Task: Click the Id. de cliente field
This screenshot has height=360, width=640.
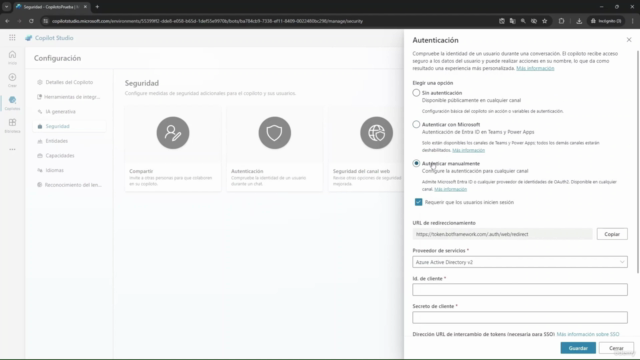Action: tap(520, 289)
